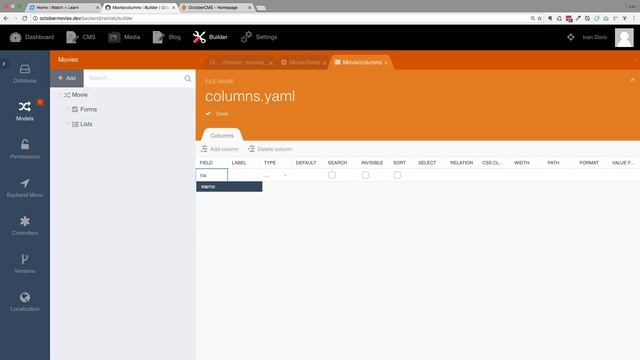Toggle the Sort checkbox in the row
This screenshot has height=360, width=640.
tap(397, 175)
